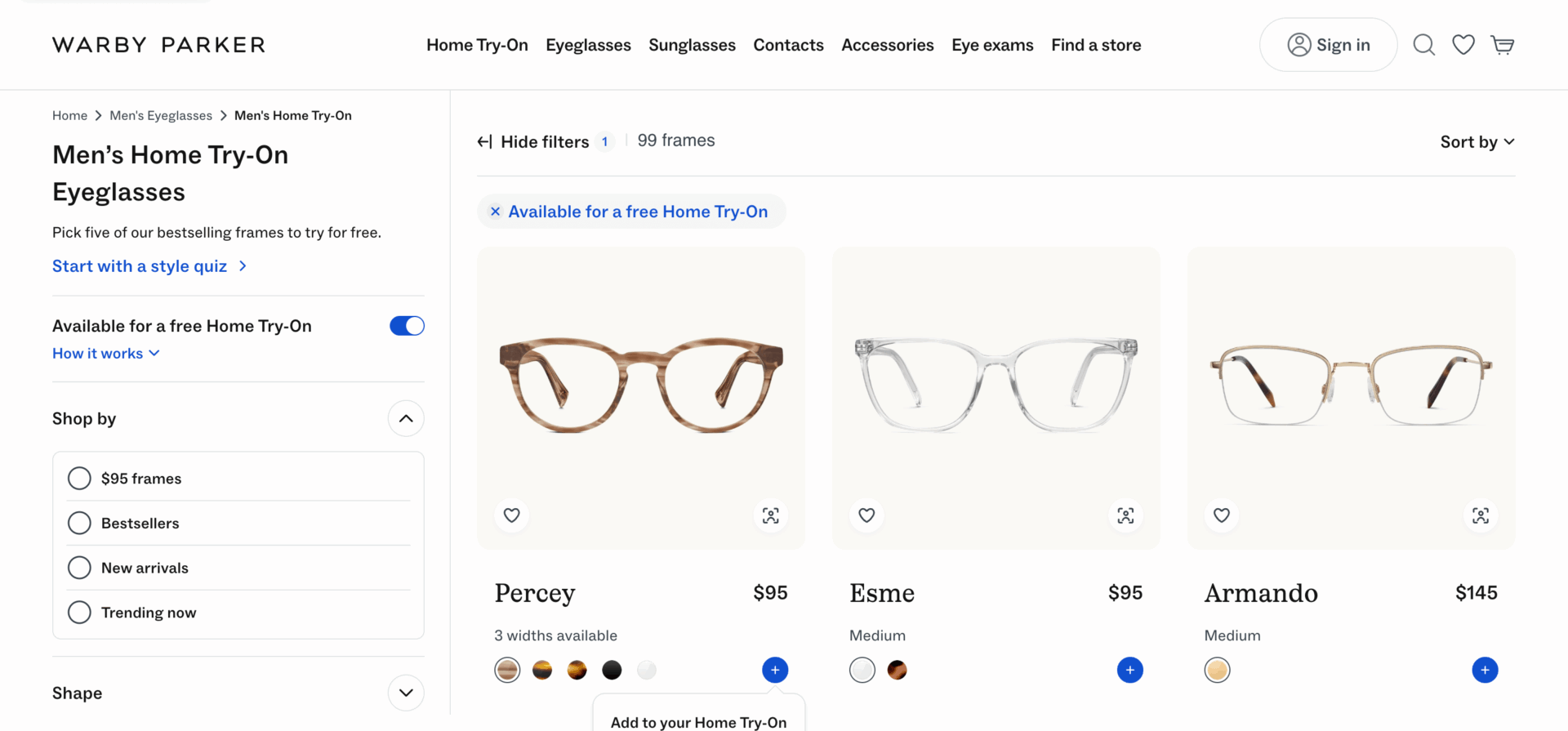
Task: Open Accessories menu item
Action: pos(888,45)
